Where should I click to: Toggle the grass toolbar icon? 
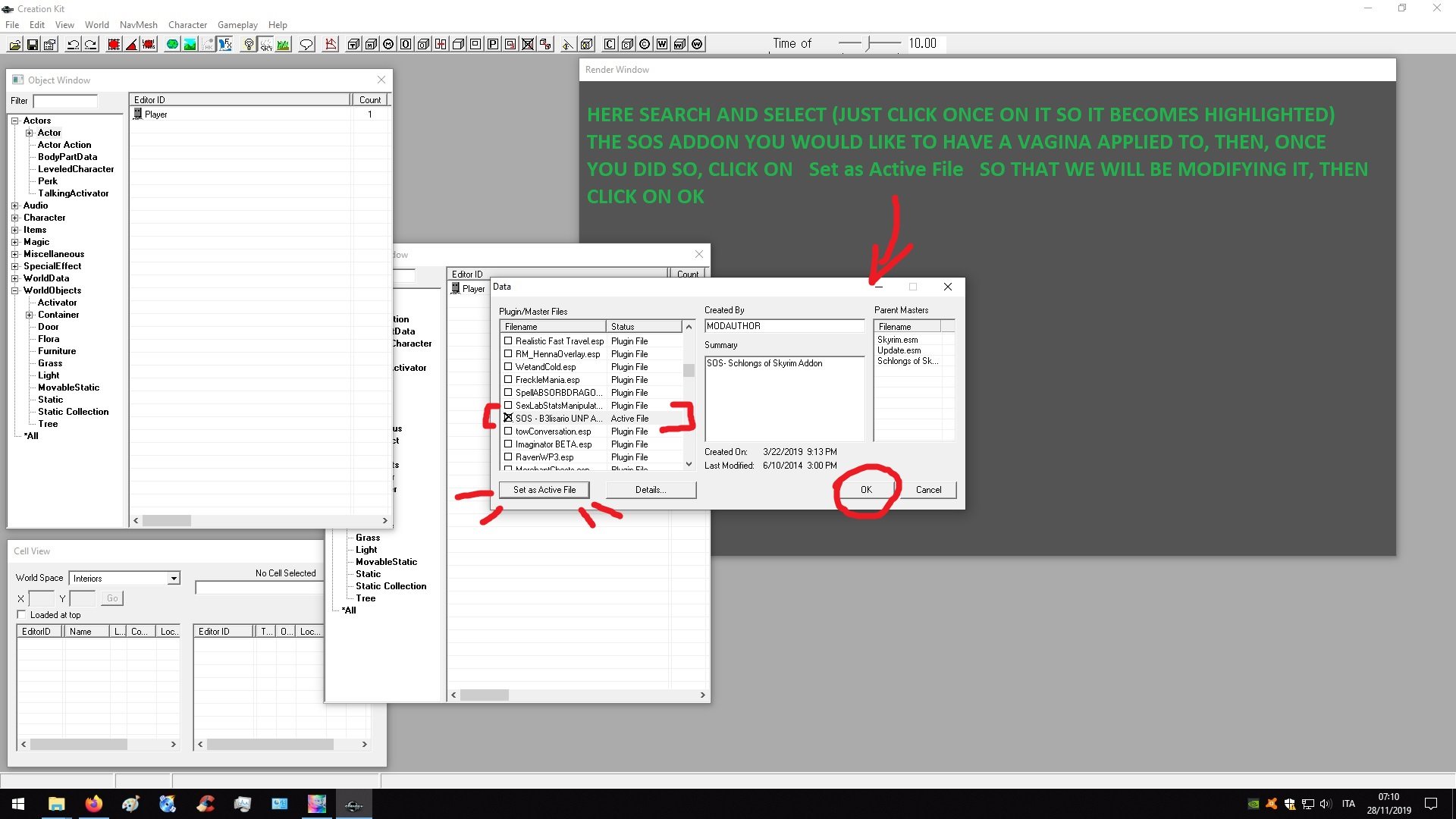click(x=283, y=45)
